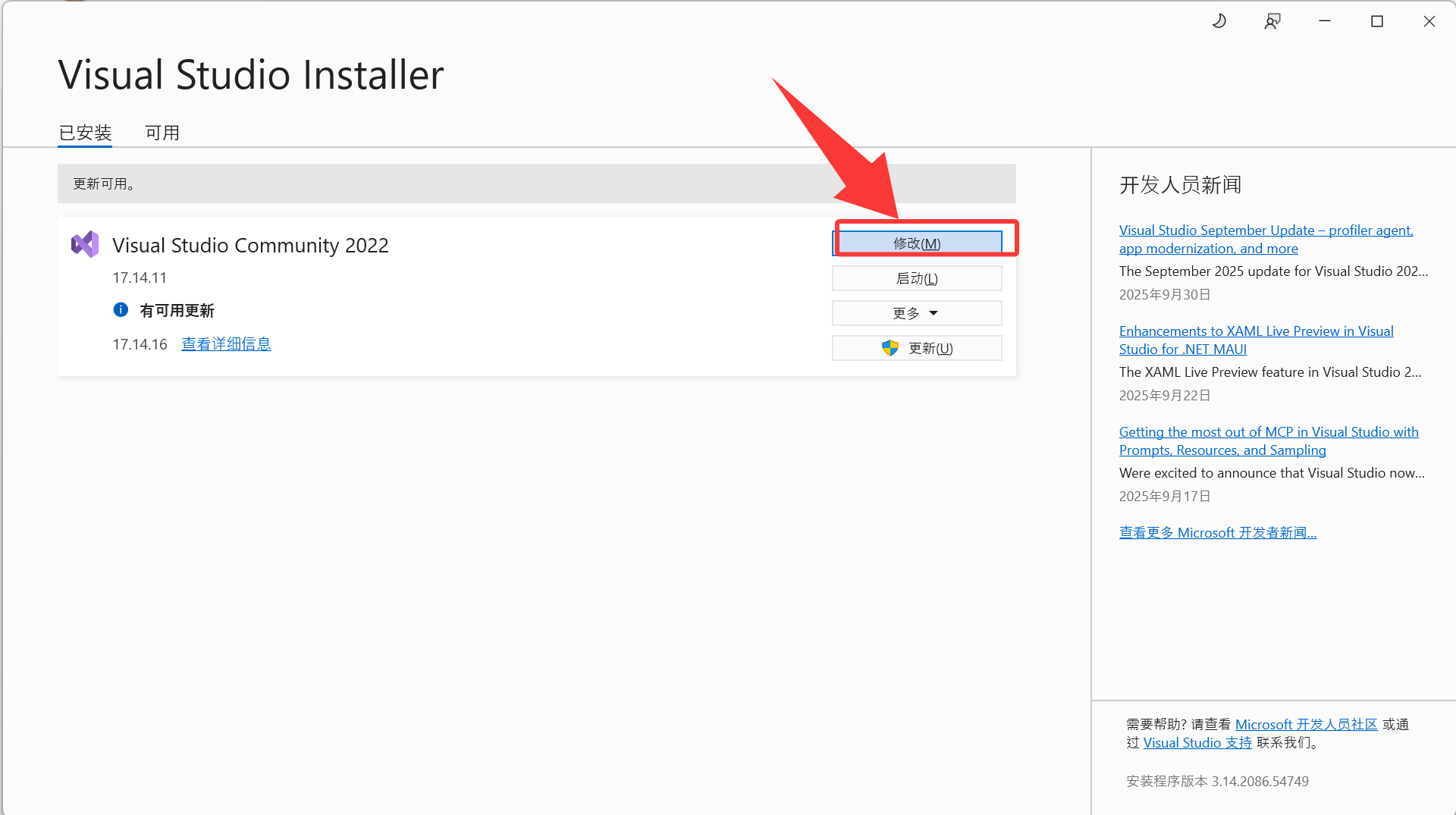
Task: Open 查看更多 Microsoft 开发者新闻 link
Action: [x=1218, y=533]
